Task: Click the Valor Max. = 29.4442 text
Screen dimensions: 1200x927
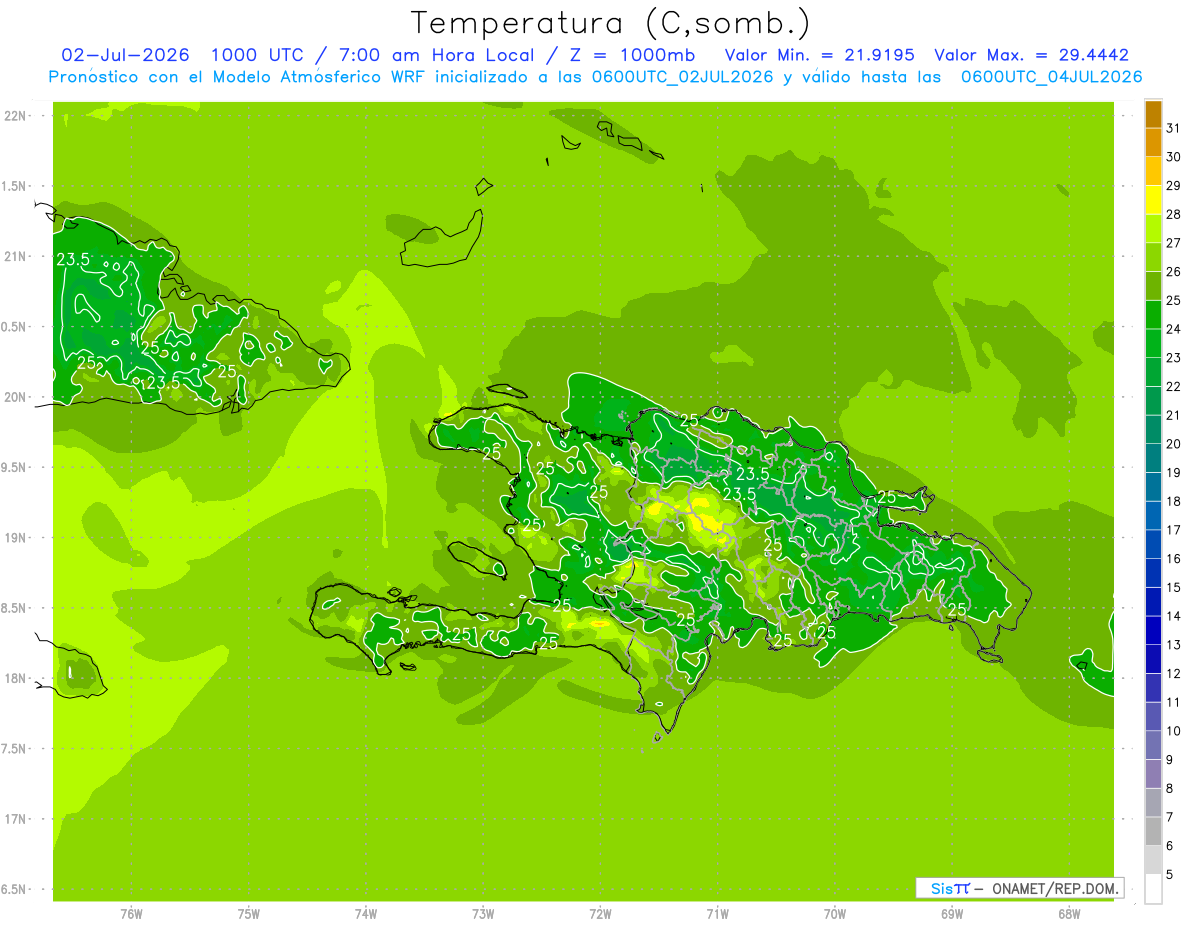Action: tap(1031, 55)
